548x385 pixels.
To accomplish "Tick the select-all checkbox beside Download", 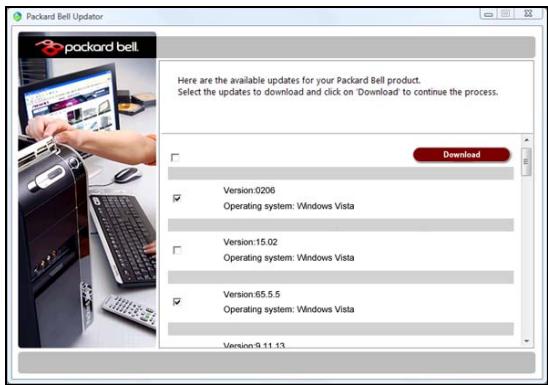I will (x=175, y=158).
